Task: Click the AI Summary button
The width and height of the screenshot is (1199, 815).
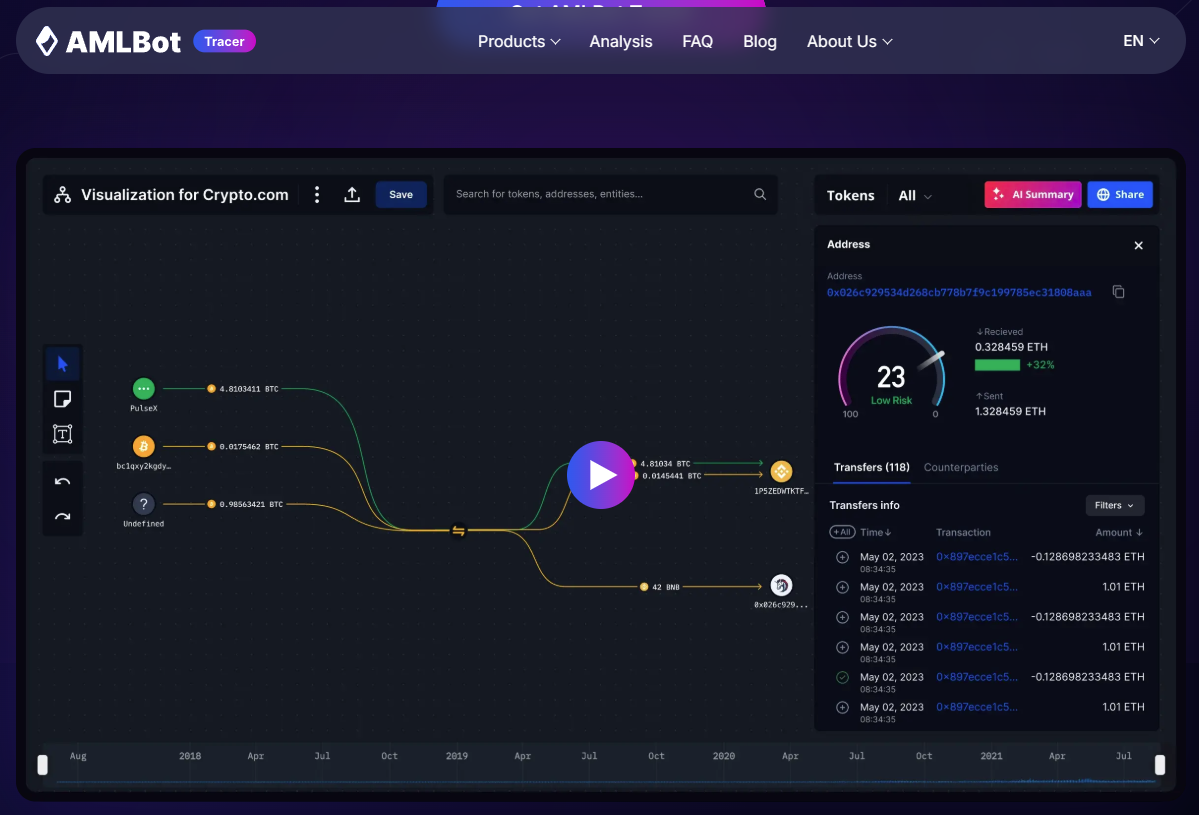Action: (x=1032, y=194)
